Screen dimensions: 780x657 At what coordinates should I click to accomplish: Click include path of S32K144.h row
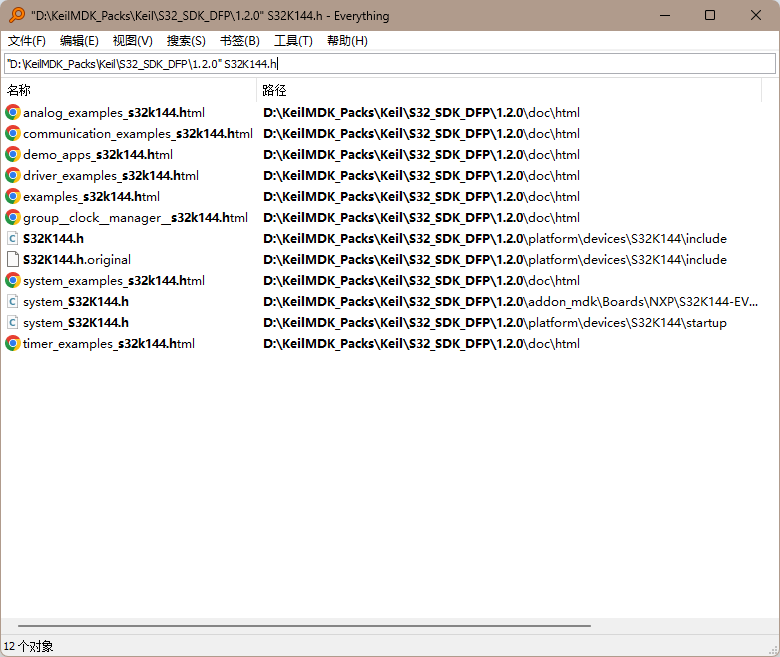coord(495,239)
